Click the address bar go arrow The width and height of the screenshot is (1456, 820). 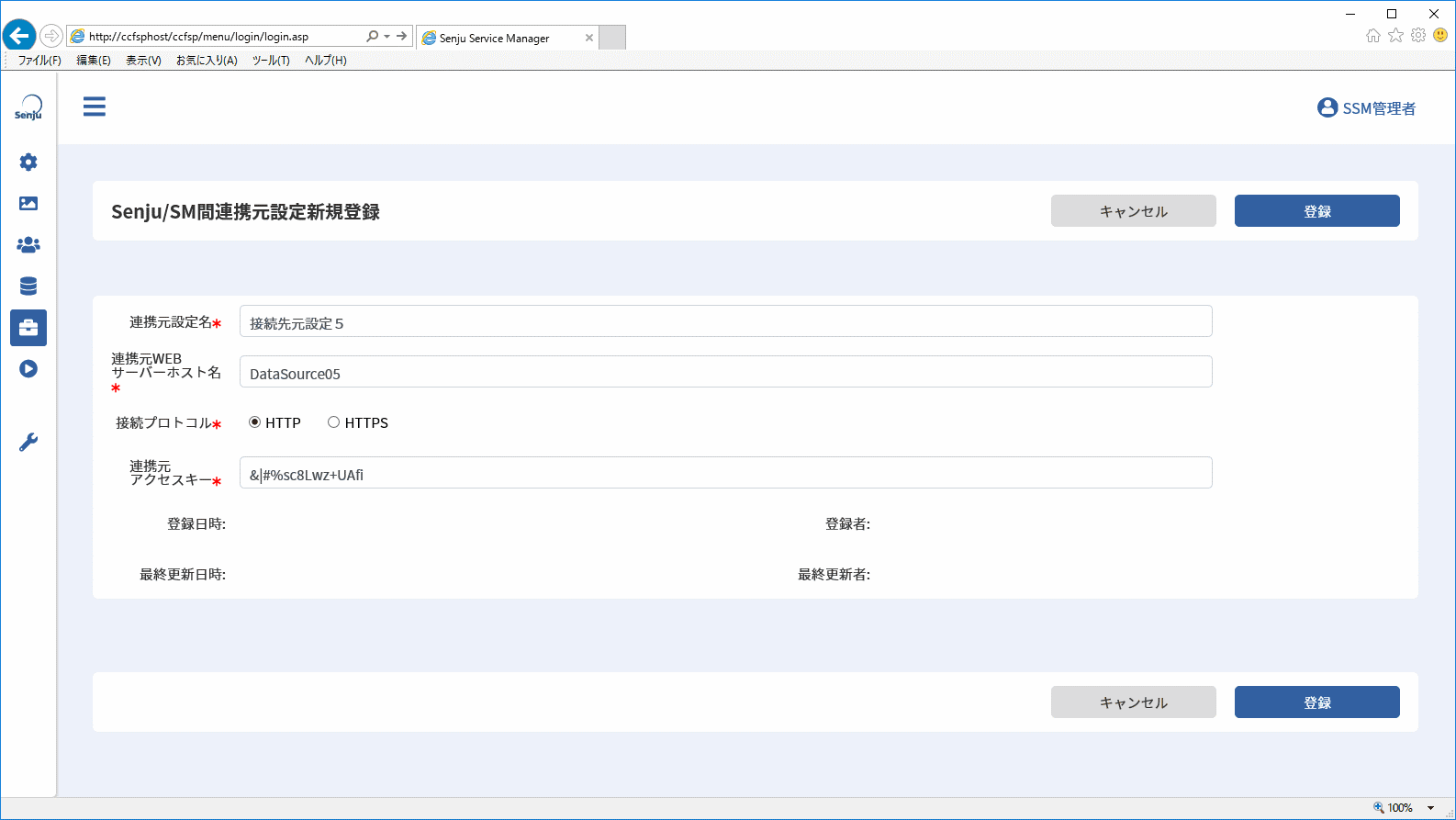click(402, 36)
